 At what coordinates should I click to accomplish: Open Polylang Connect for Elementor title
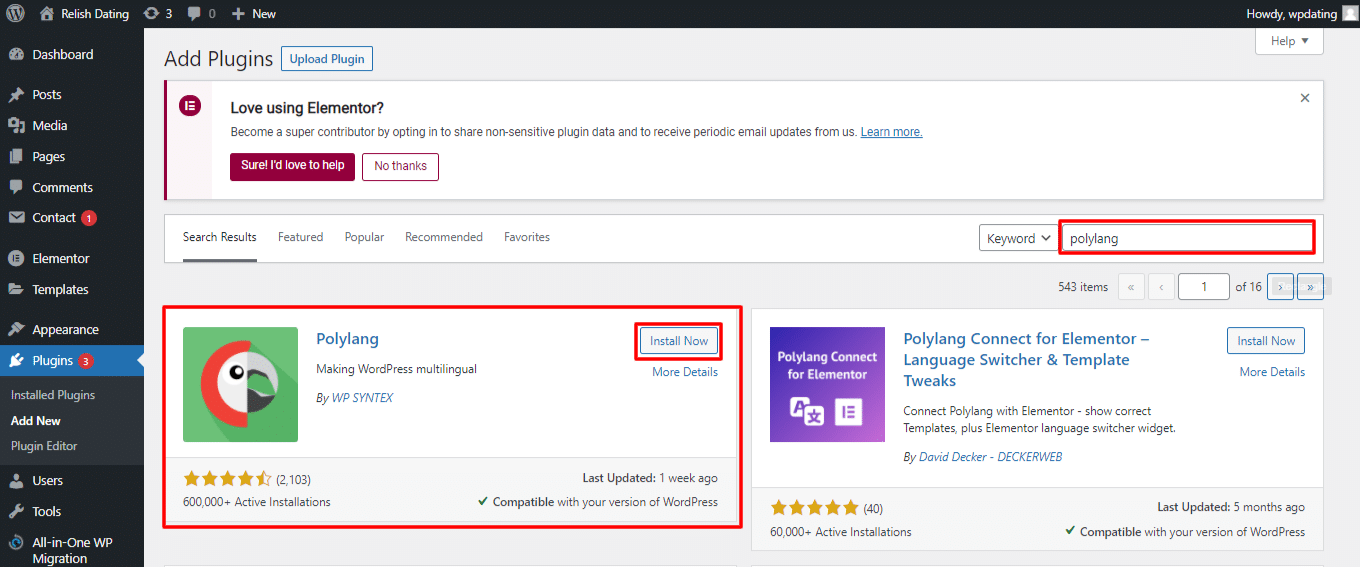(x=1026, y=360)
